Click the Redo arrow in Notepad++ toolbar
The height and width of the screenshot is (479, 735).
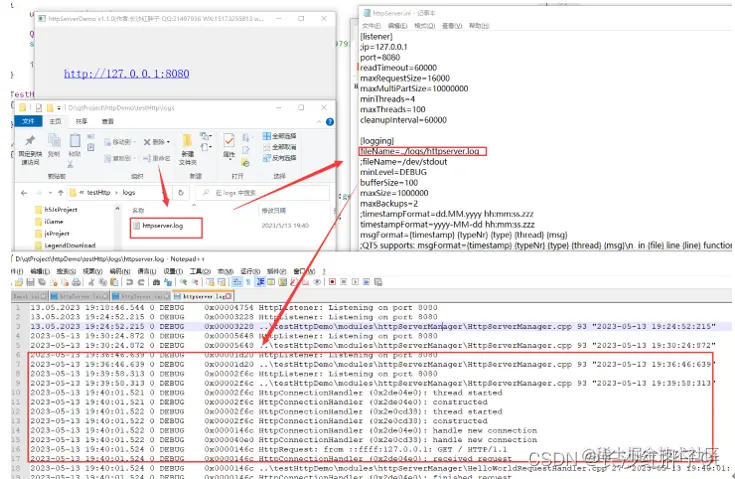pos(141,282)
